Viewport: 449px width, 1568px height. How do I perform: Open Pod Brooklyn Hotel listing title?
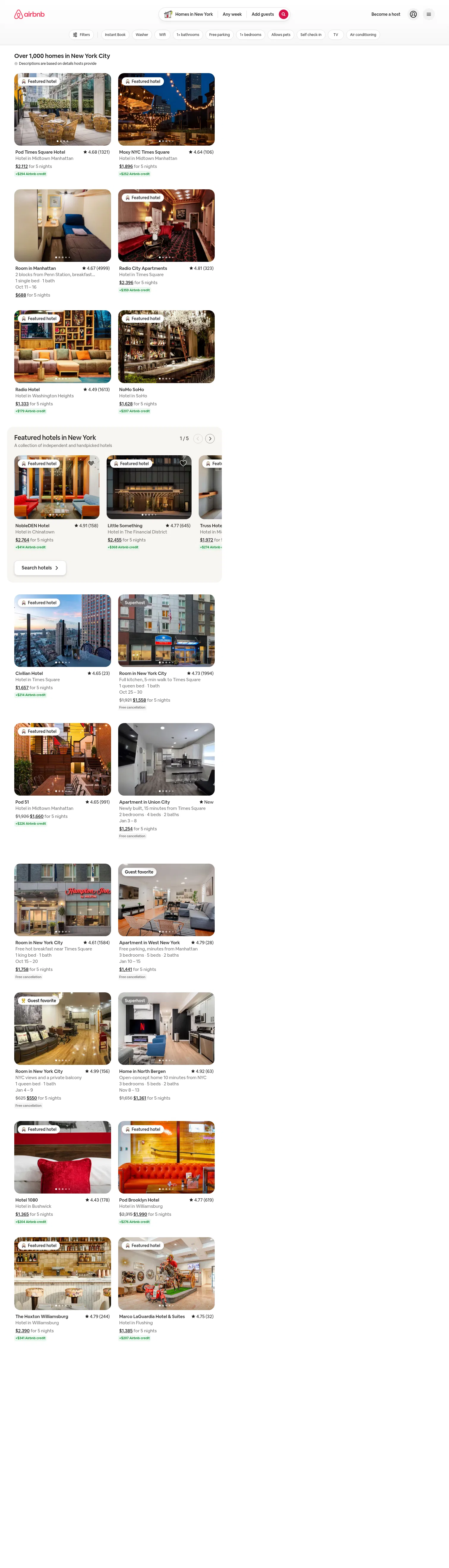pyautogui.click(x=139, y=1200)
